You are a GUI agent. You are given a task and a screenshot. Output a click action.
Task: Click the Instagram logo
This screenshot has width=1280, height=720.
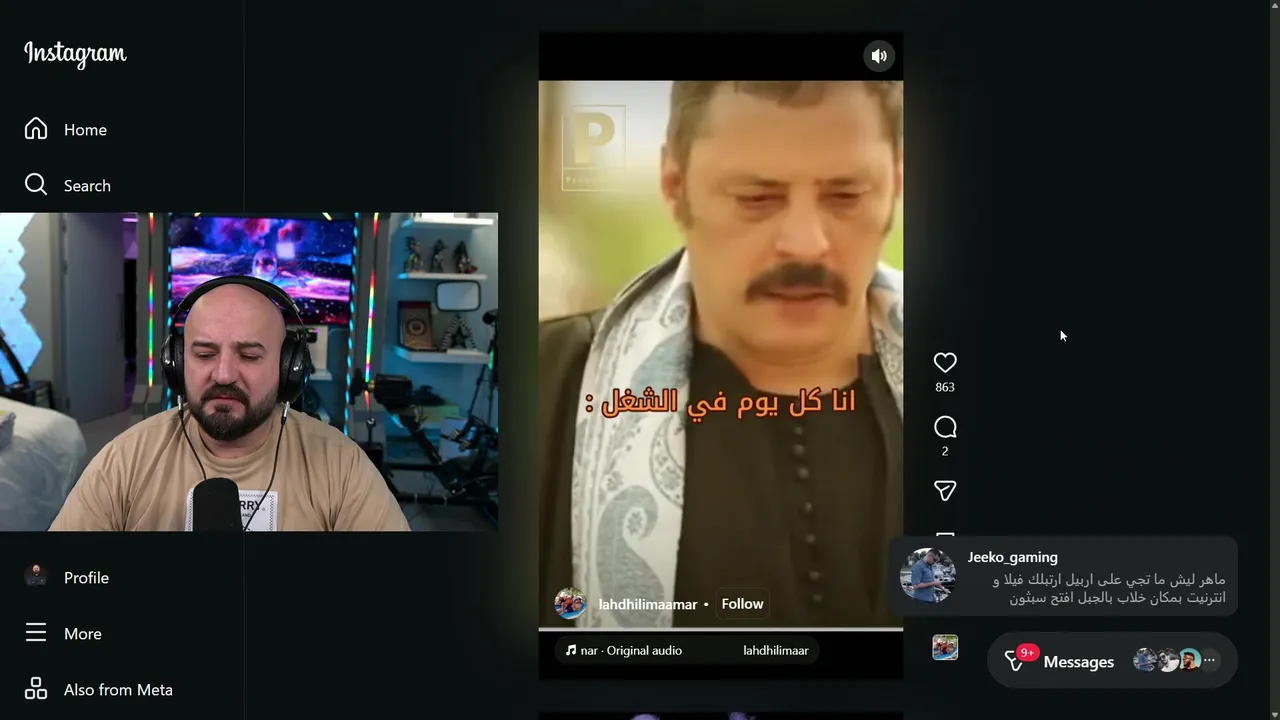point(75,54)
